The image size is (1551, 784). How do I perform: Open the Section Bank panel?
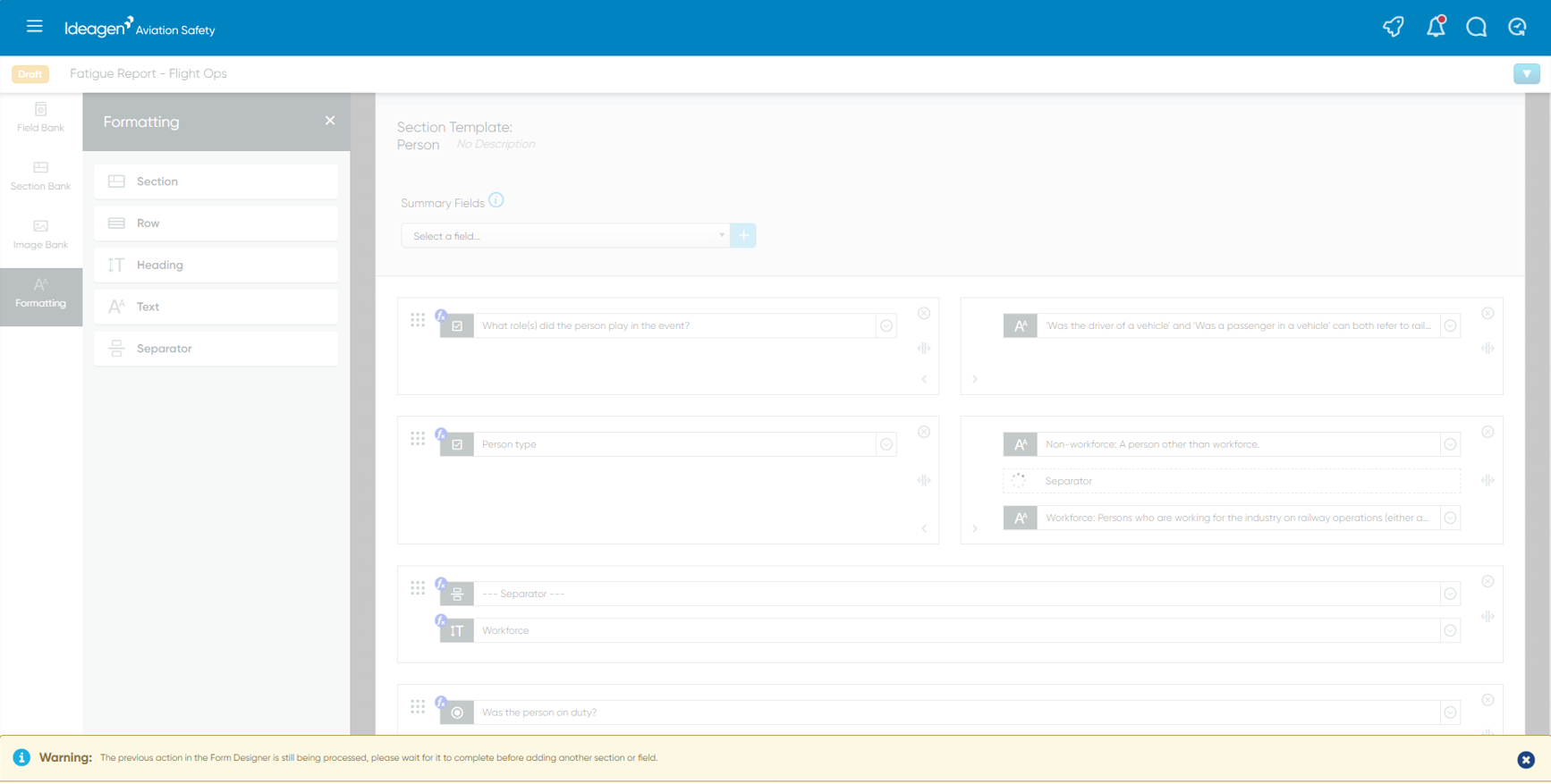(41, 176)
